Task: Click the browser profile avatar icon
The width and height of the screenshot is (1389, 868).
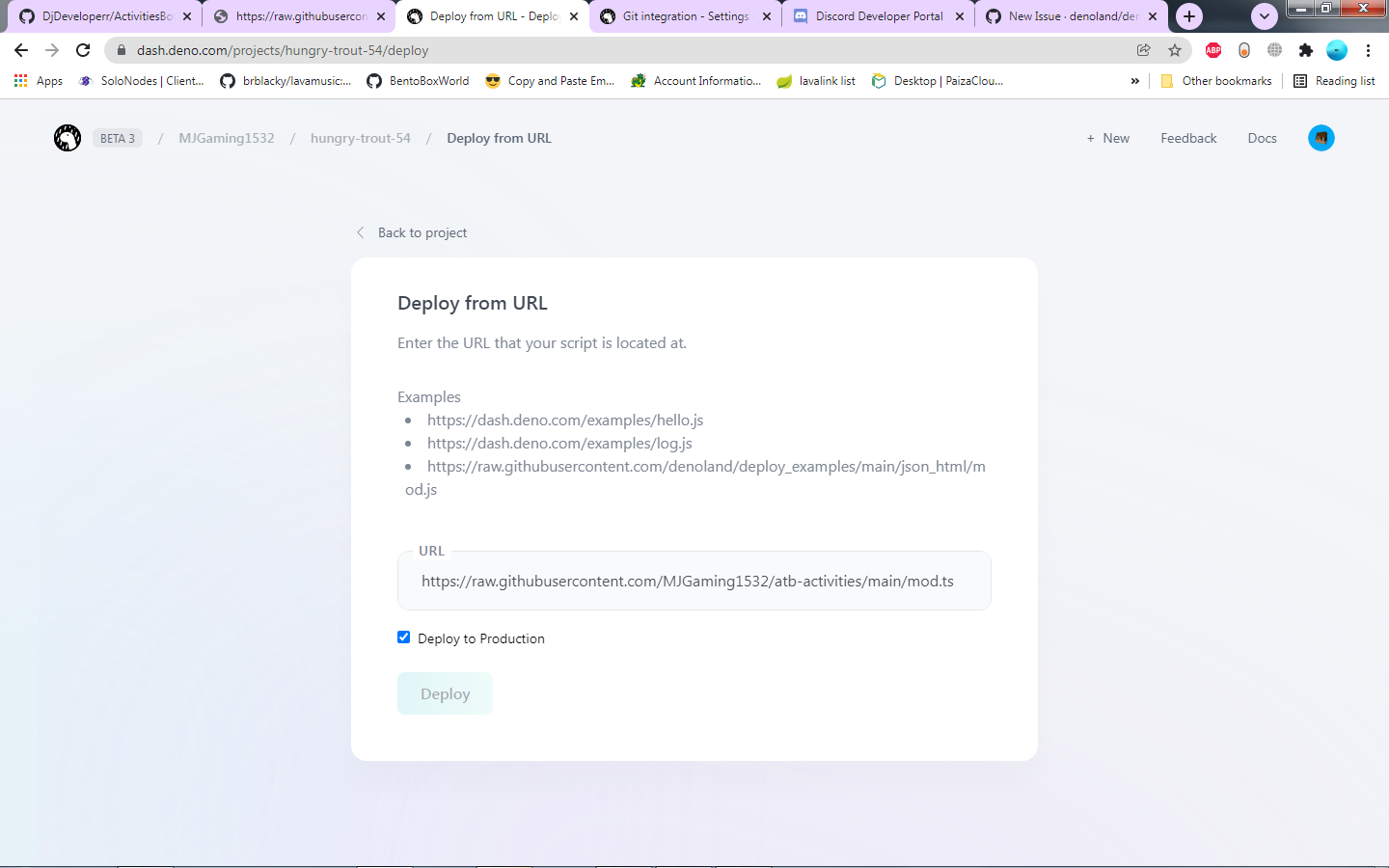Action: point(1337,49)
